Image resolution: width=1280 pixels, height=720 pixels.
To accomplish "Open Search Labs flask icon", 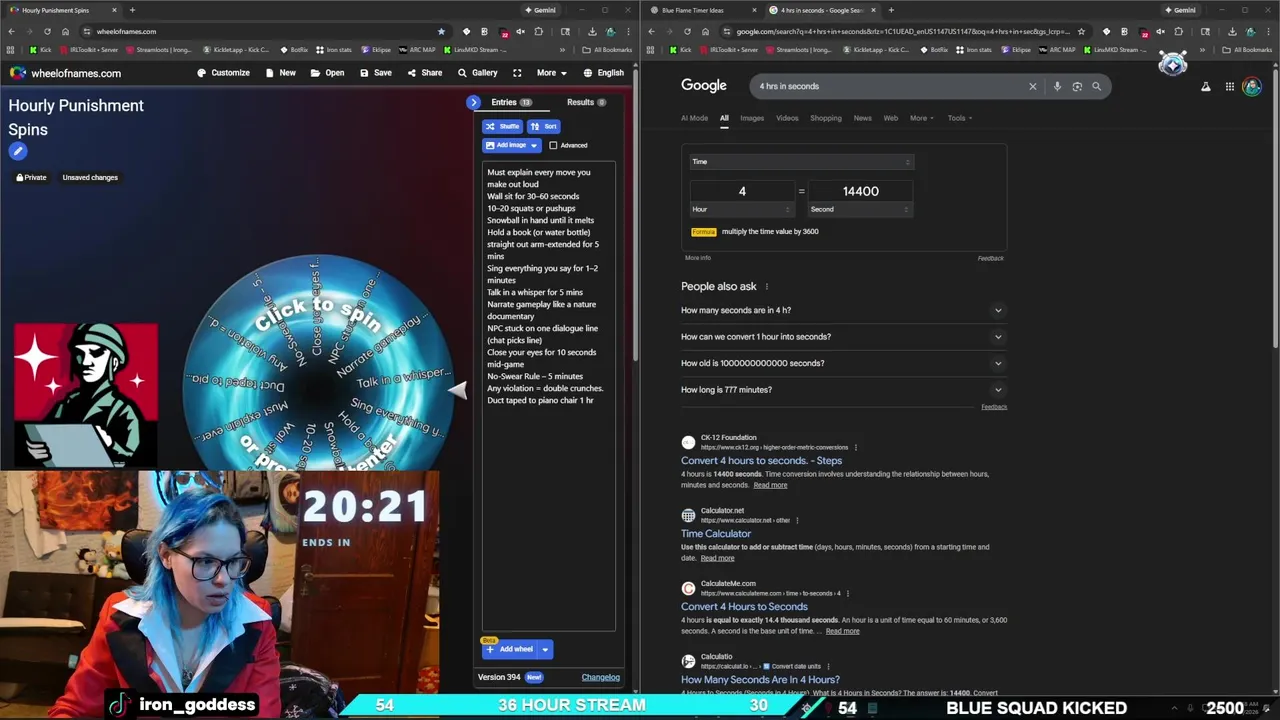I will click(x=1205, y=86).
